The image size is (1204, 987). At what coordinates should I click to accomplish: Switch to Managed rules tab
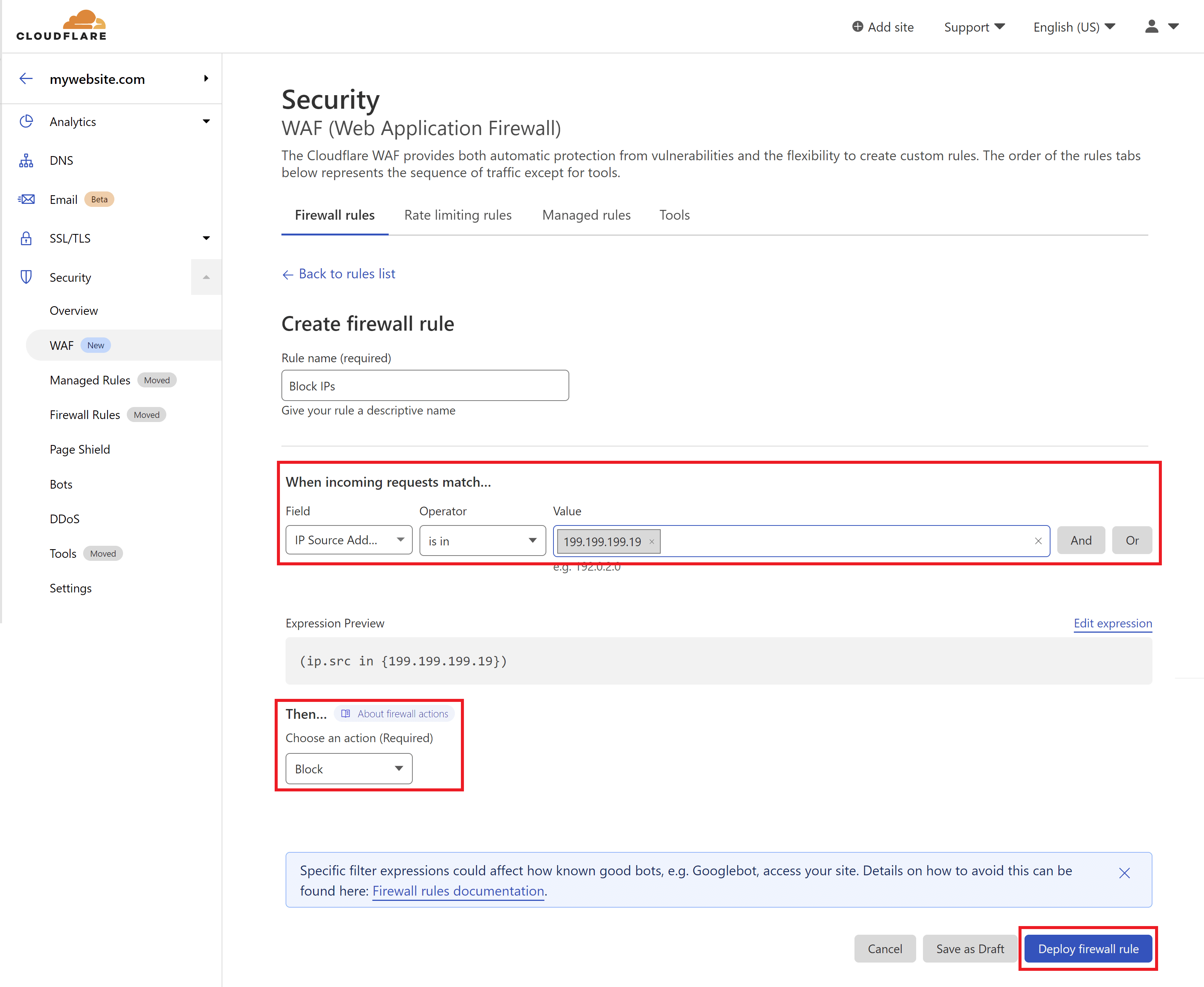pos(586,215)
